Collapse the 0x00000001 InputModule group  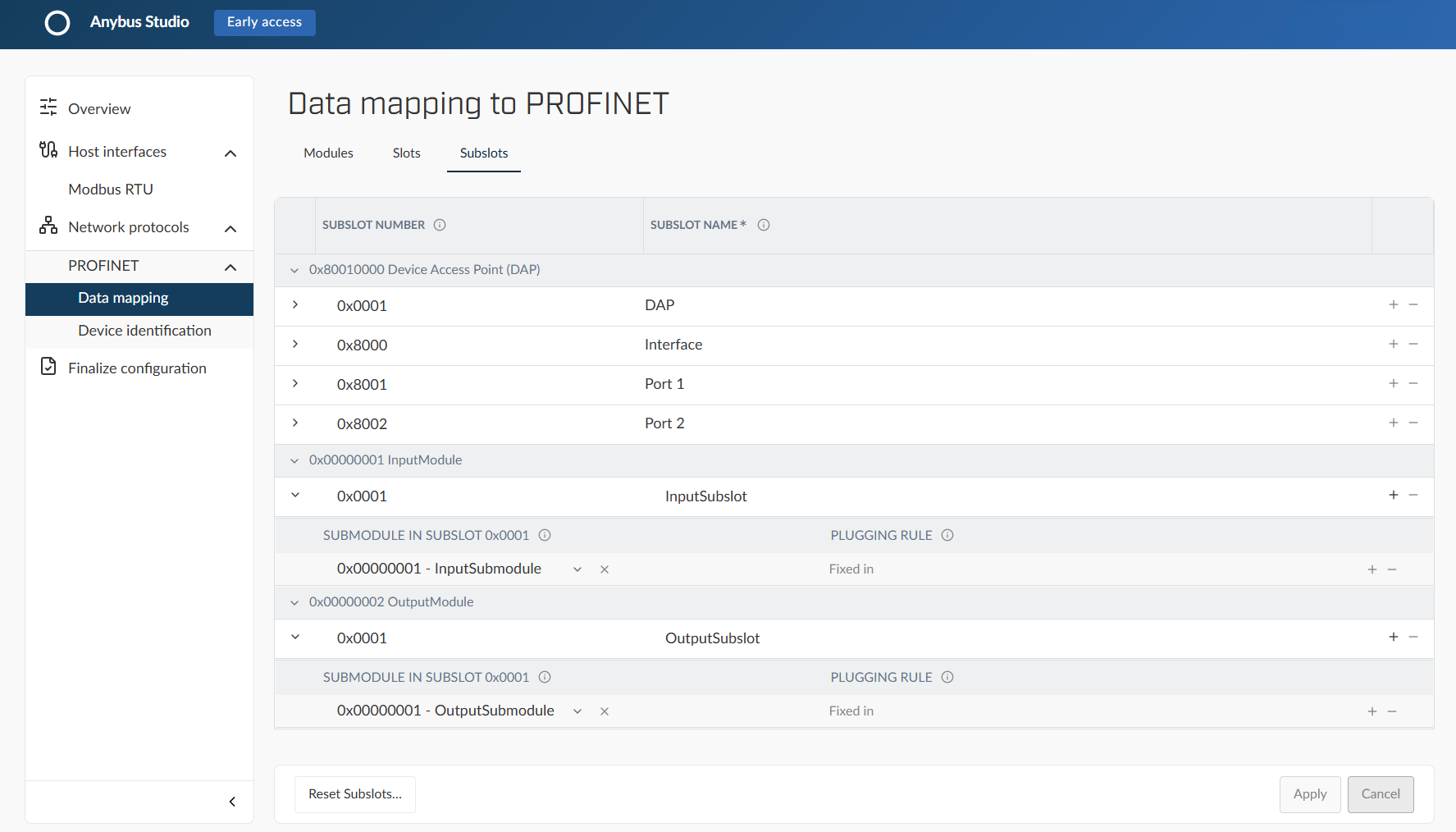coord(294,460)
